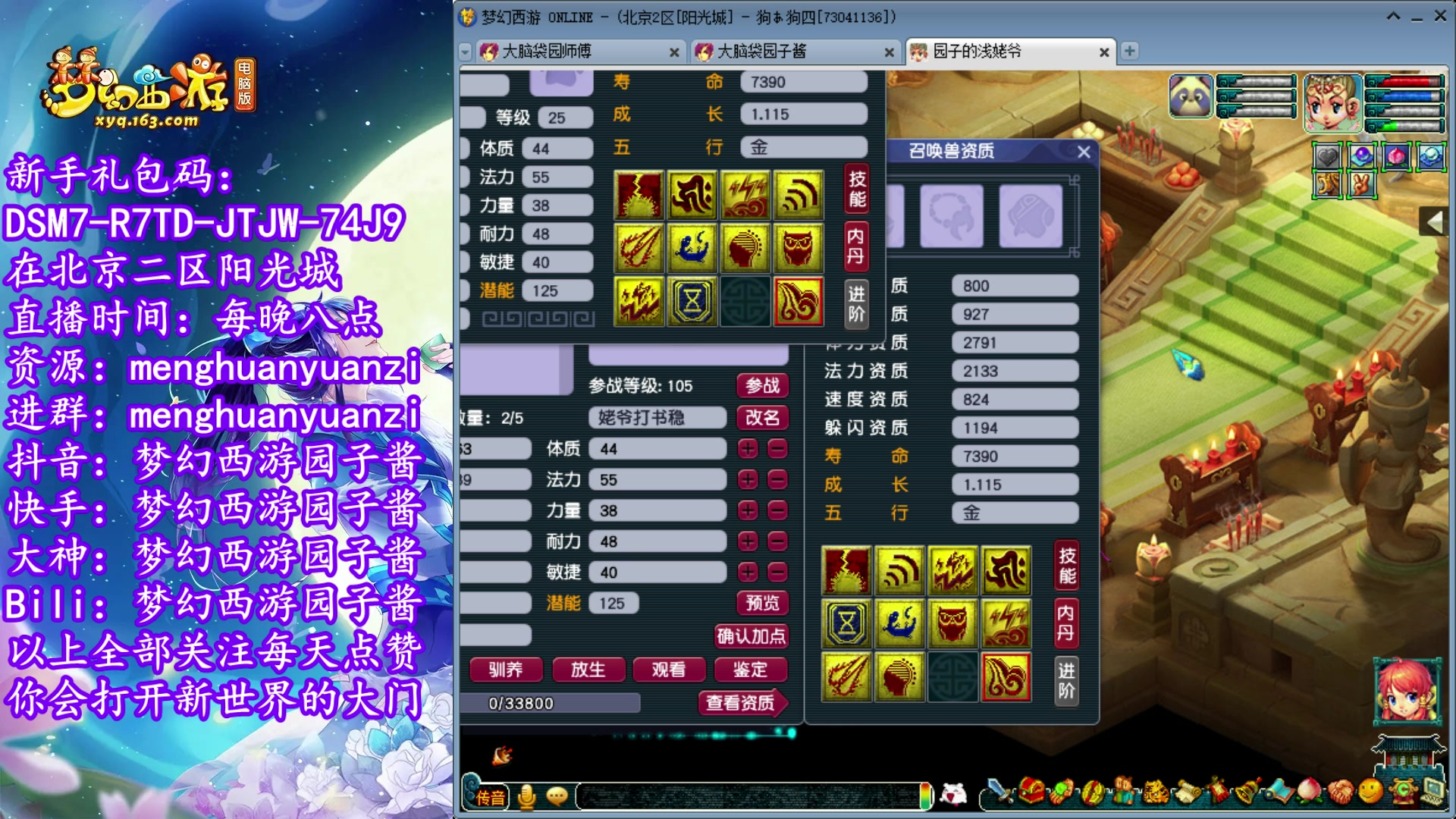
Task: Expand the side panel arrow on right edge
Action: click(x=1436, y=222)
